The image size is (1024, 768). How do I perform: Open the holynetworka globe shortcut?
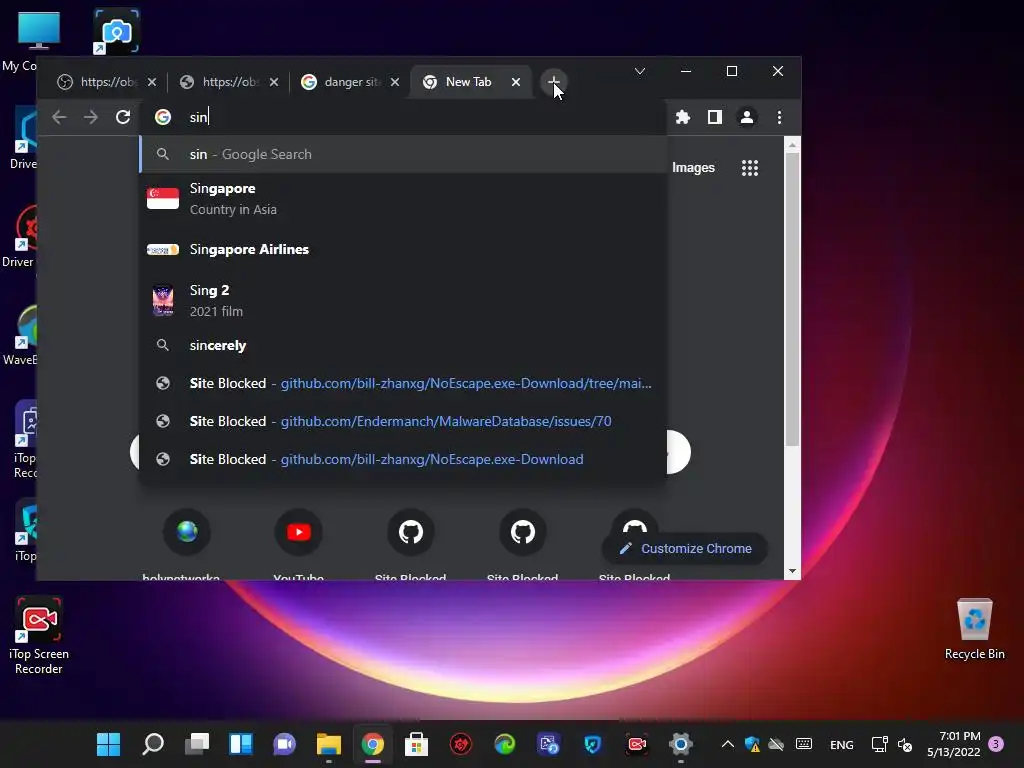pos(187,543)
